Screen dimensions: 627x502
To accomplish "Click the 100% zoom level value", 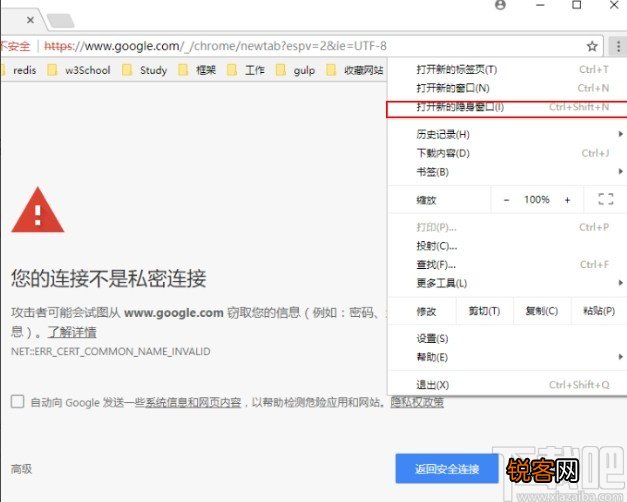I will click(x=537, y=200).
